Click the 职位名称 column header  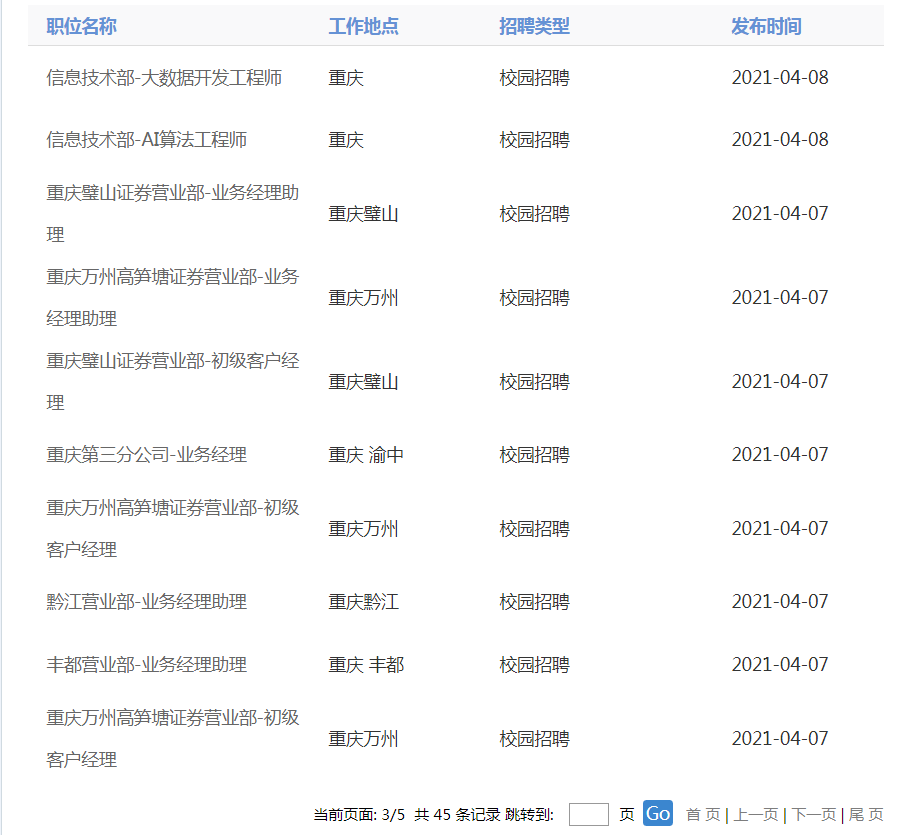82,26
